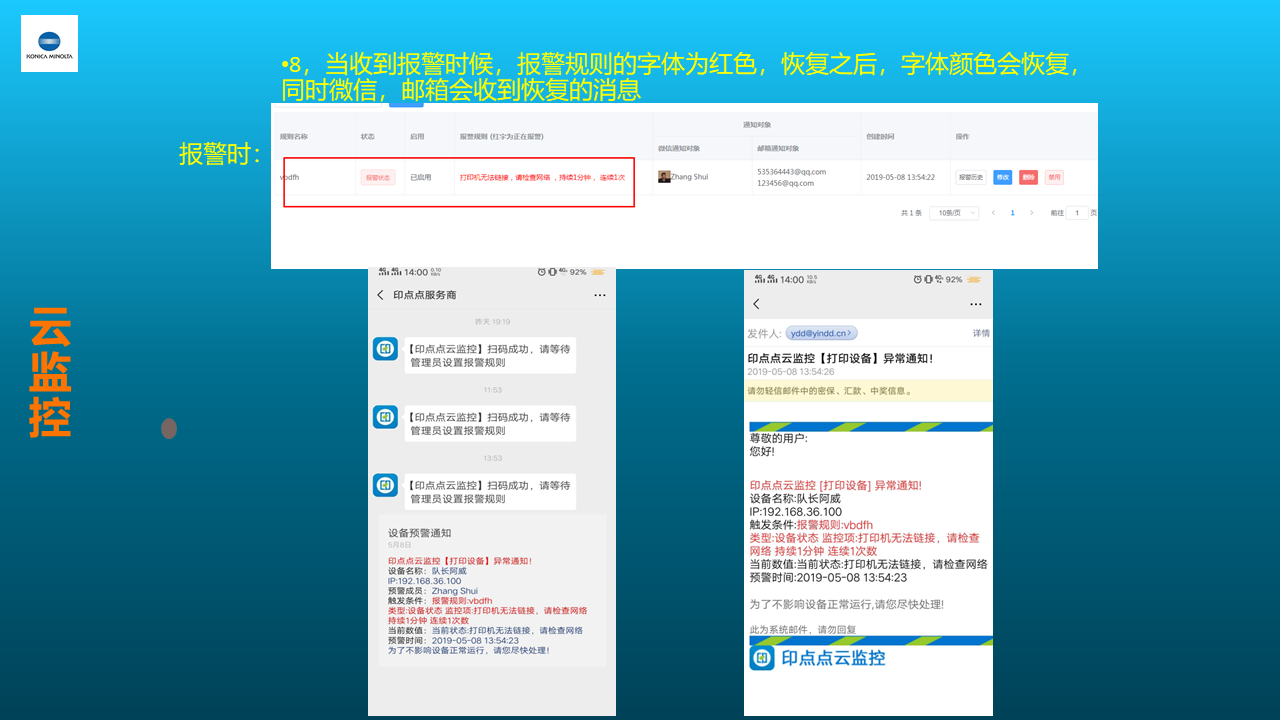1280x720 pixels.
Task: Open the 详情 details link in email
Action: pos(981,333)
